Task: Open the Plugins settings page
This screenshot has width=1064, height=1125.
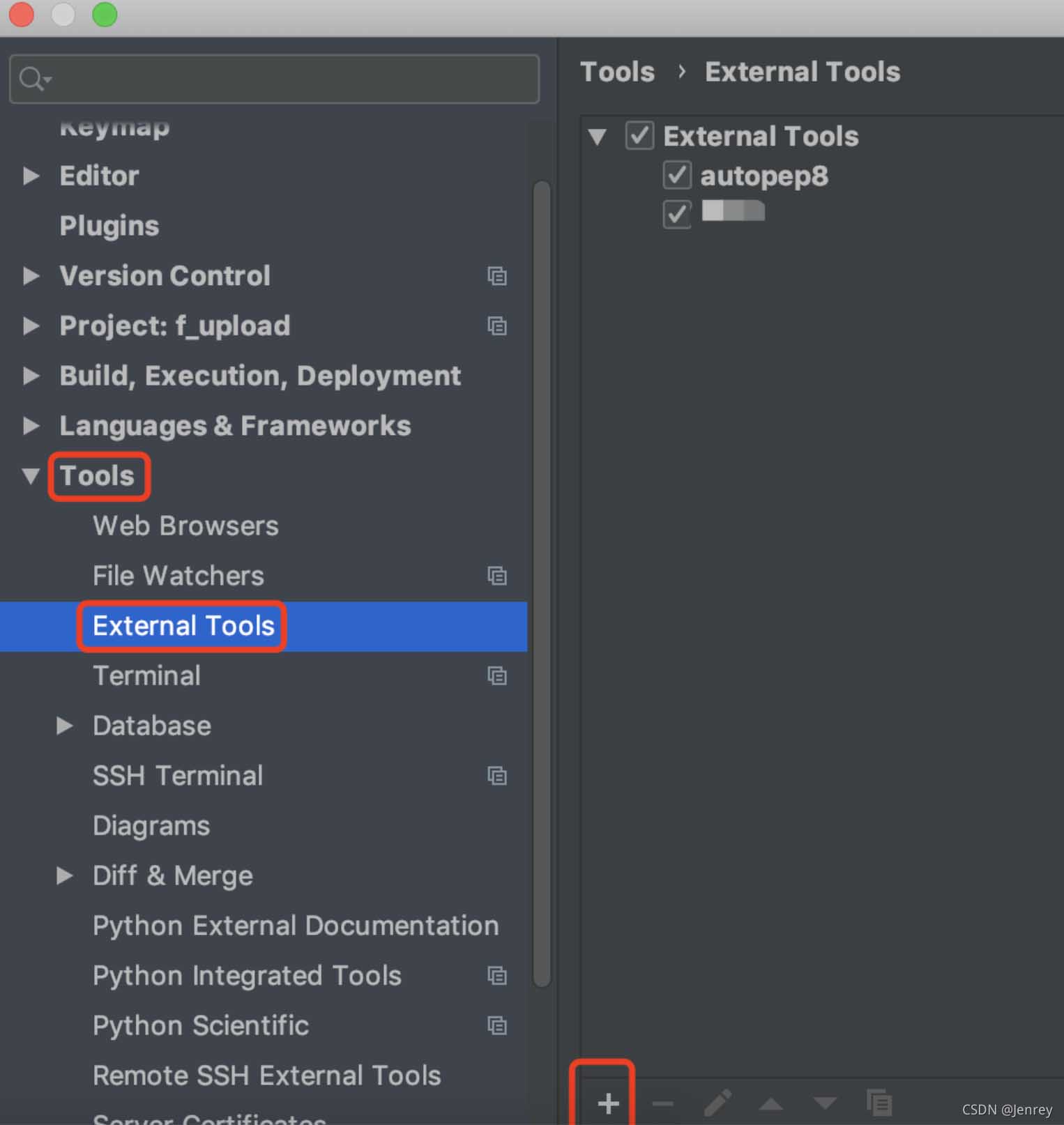Action: [x=109, y=226]
